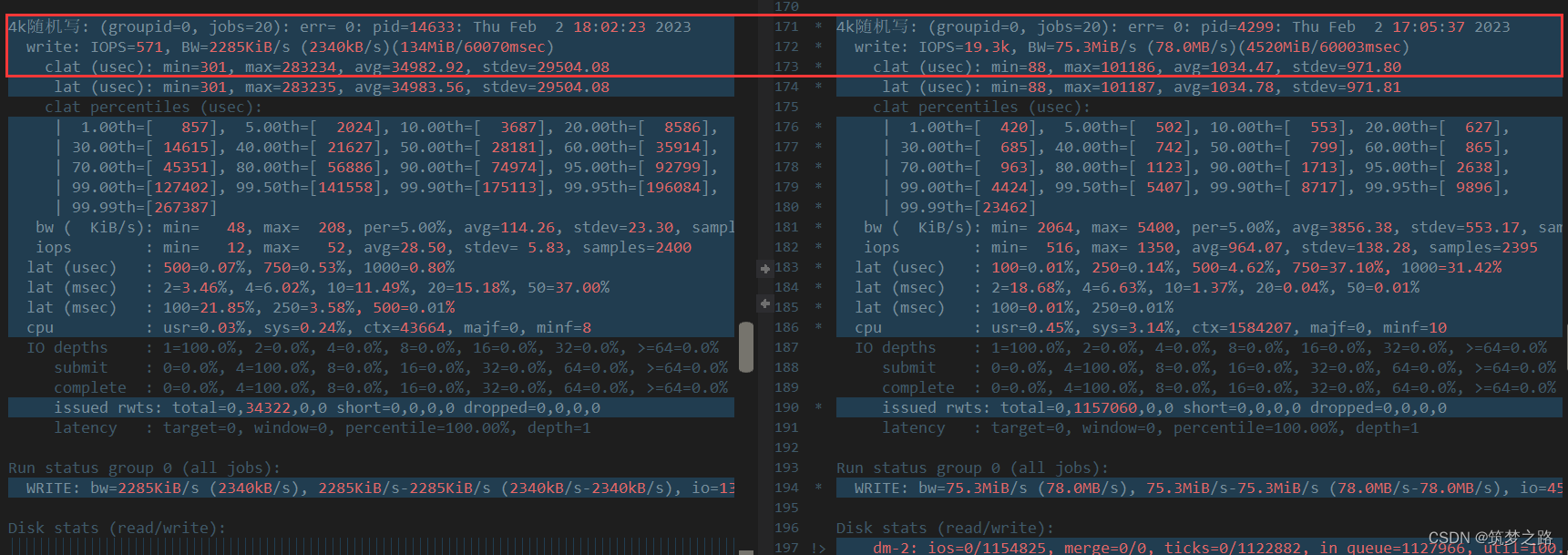
Task: Click iops line with avg=964.07
Action: coord(1201,248)
